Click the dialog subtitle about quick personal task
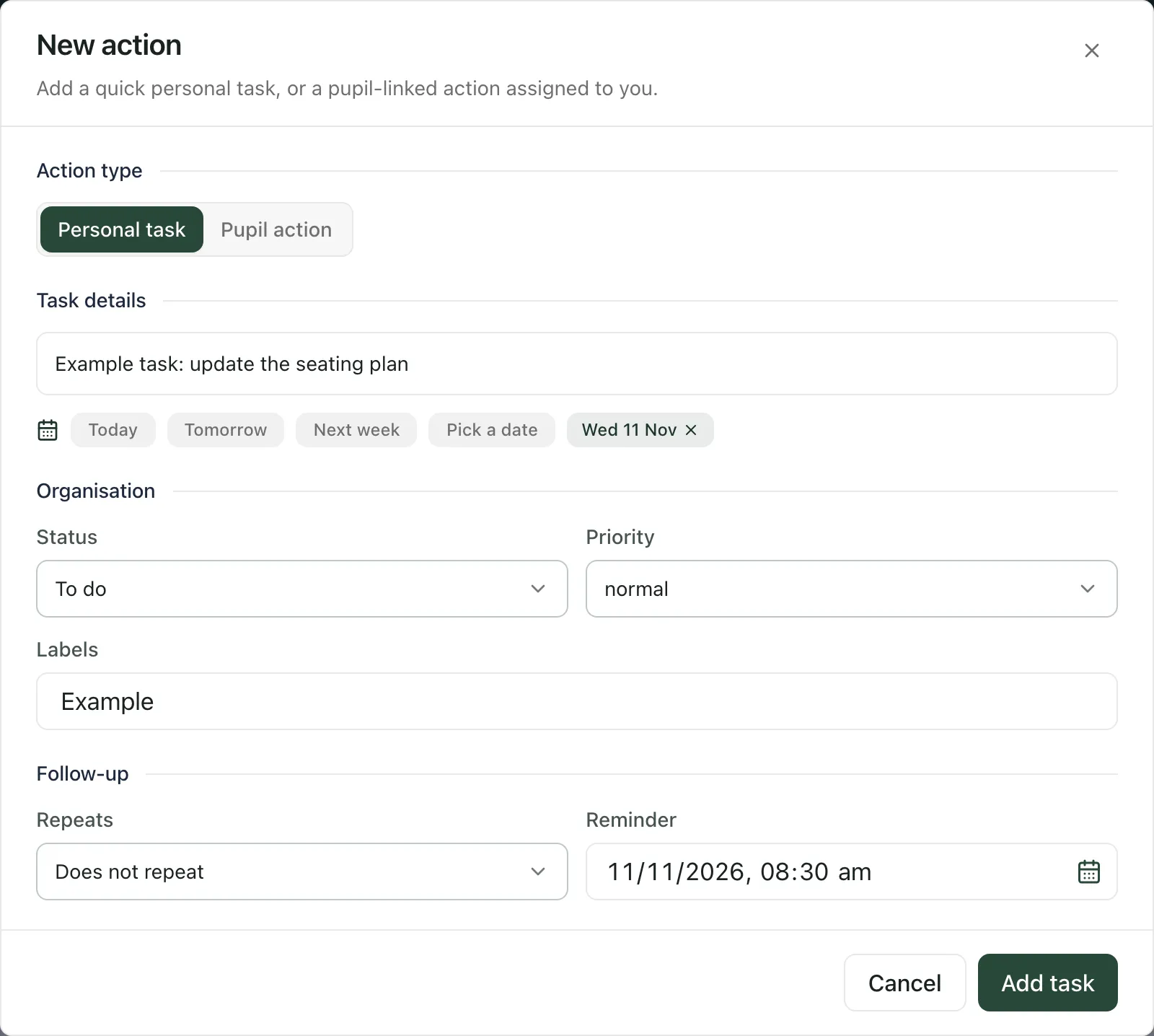Viewport: 1154px width, 1036px height. [347, 89]
